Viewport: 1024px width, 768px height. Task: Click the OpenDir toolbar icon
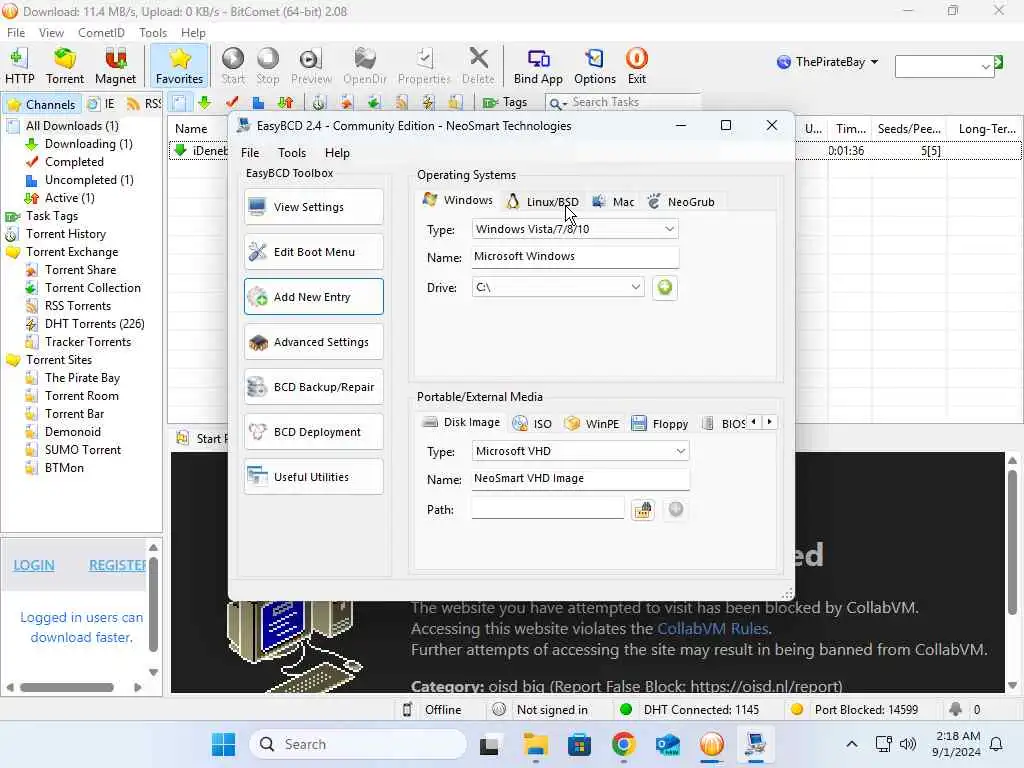tap(364, 66)
